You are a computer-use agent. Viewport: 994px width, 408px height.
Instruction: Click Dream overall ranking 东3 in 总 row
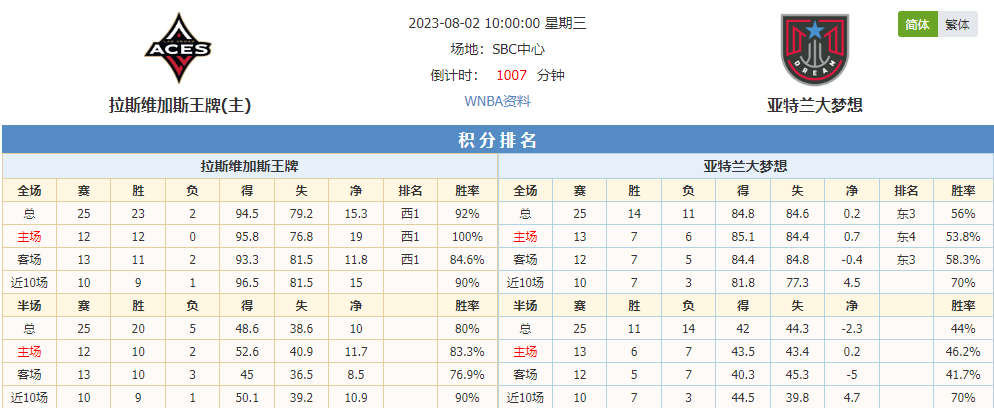(906, 214)
